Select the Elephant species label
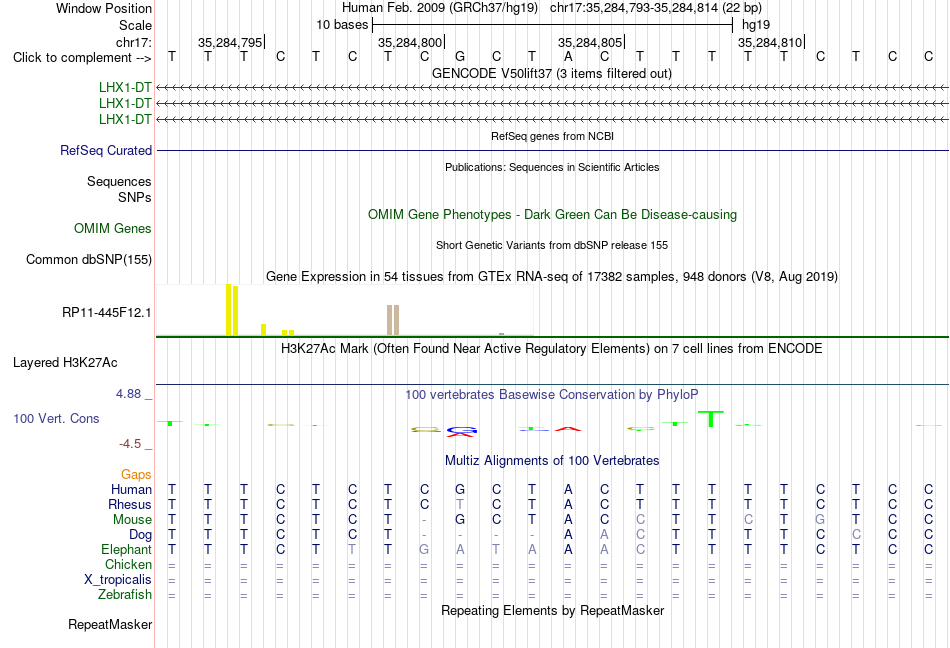The width and height of the screenshot is (950, 648). click(126, 549)
